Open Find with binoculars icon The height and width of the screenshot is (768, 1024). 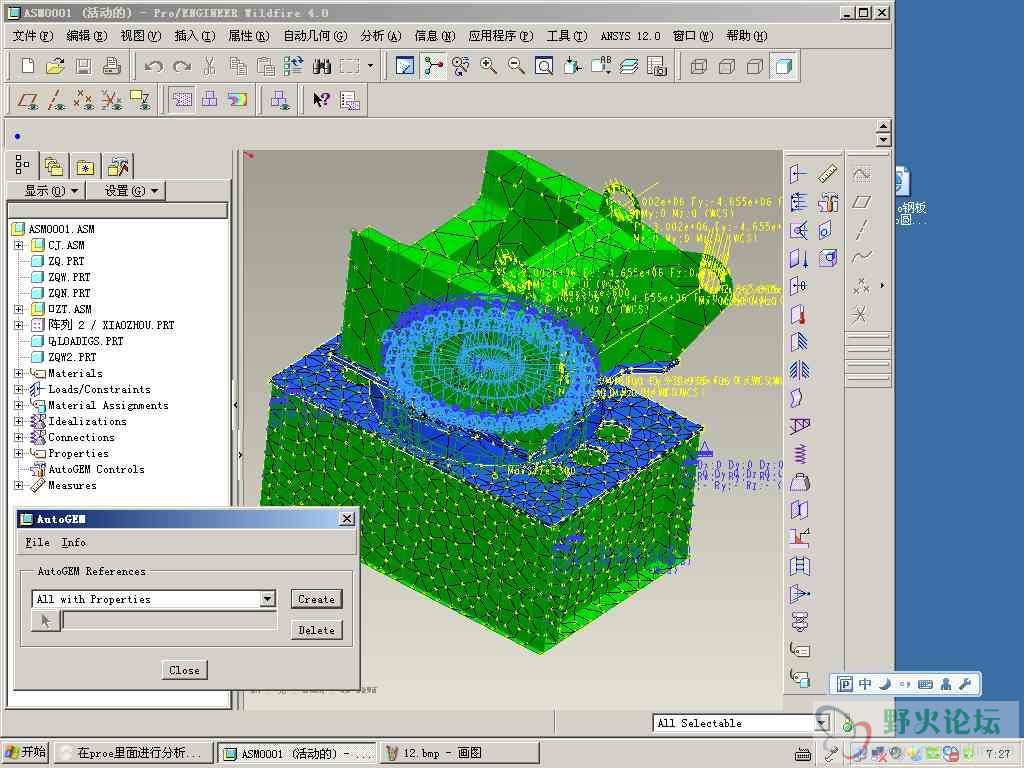(x=321, y=66)
